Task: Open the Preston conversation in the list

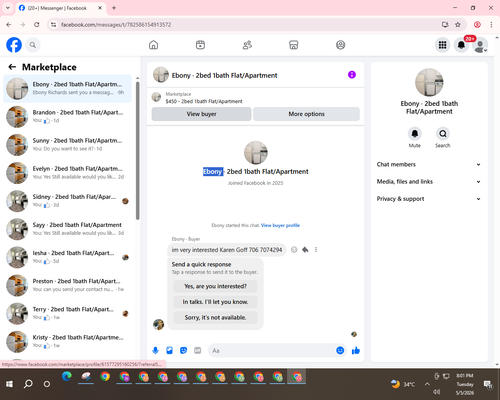Action: click(67, 285)
